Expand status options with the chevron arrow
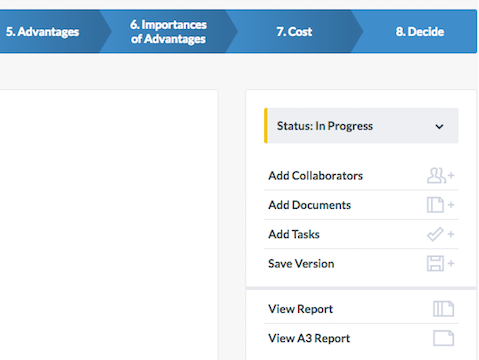 pyautogui.click(x=439, y=127)
